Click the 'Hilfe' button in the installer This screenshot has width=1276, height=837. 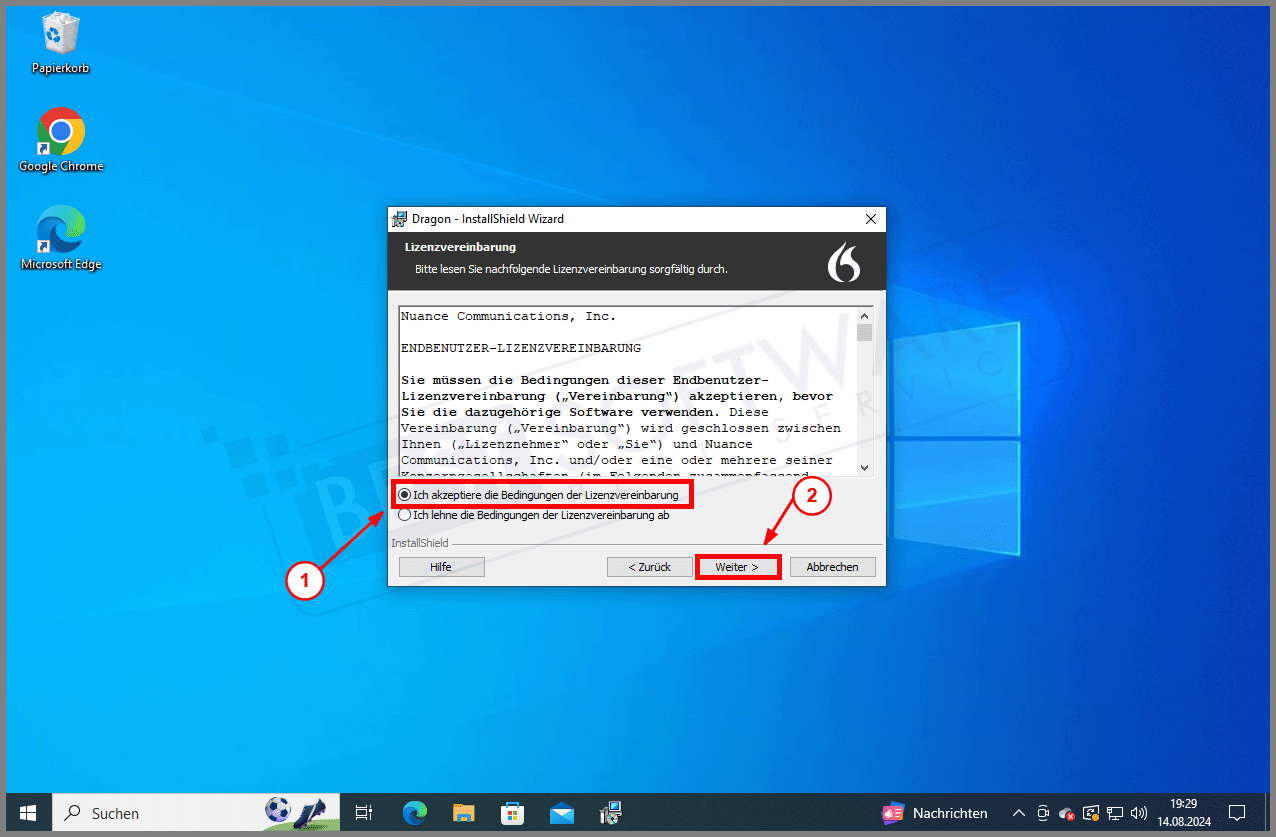pyautogui.click(x=441, y=566)
